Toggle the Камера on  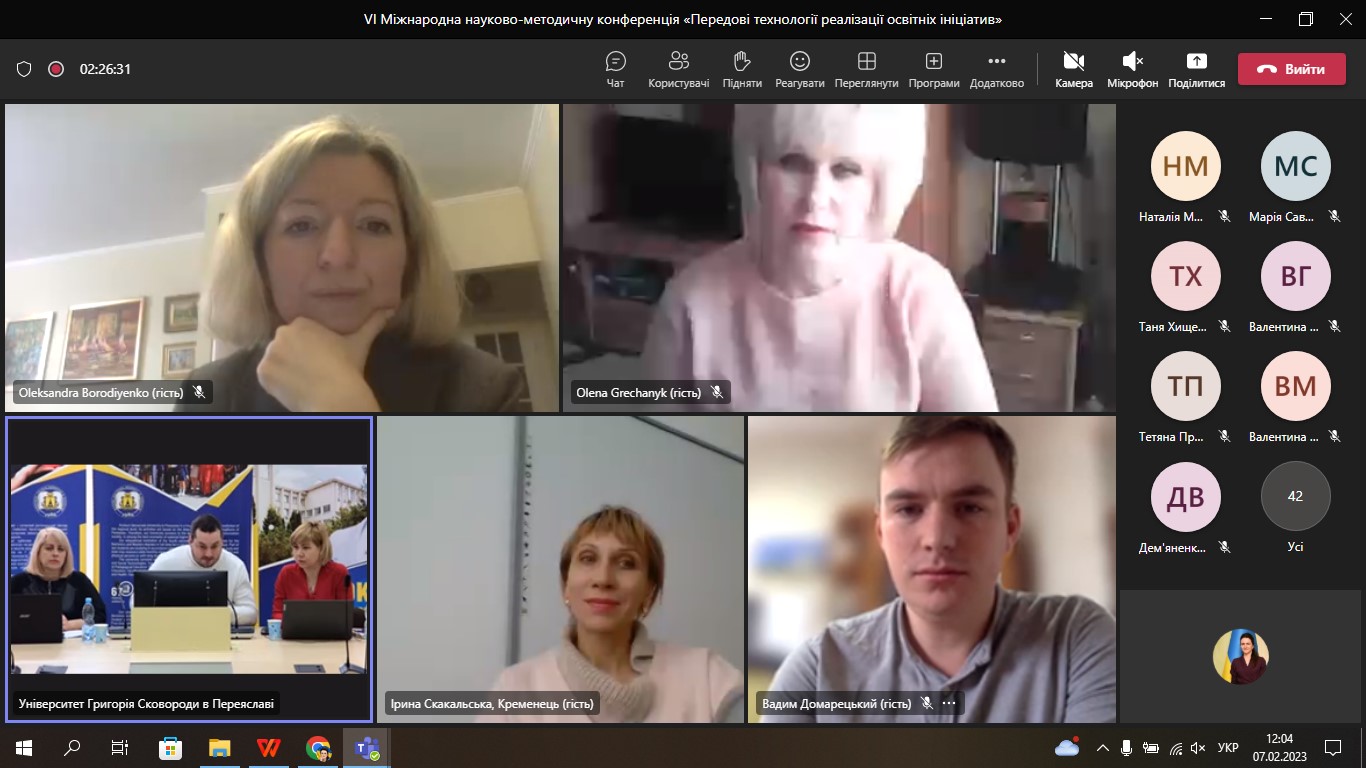pyautogui.click(x=1074, y=70)
